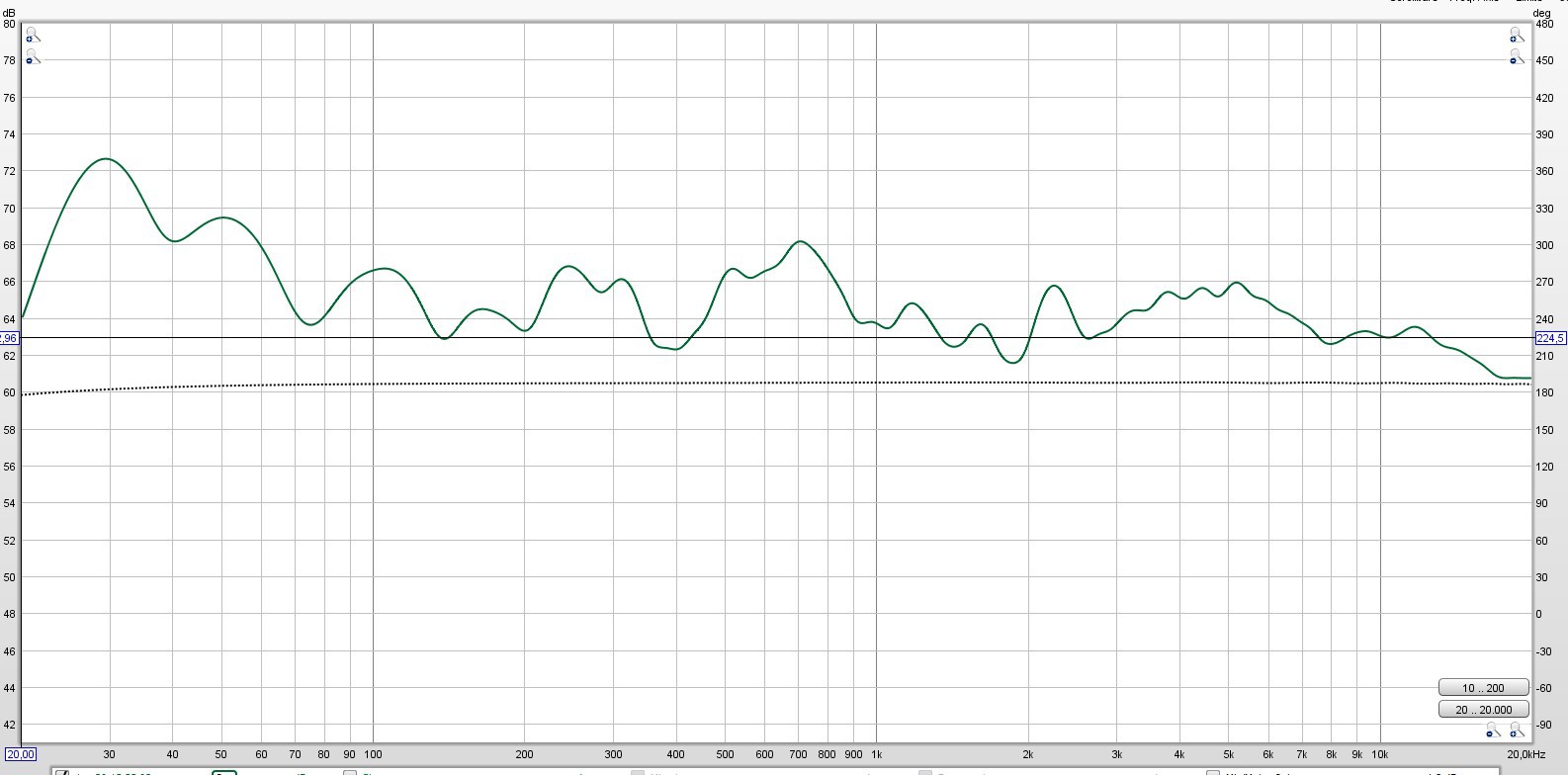
Task: Zoom out the frequency axis, bottom-right magnifier
Action: click(1493, 731)
